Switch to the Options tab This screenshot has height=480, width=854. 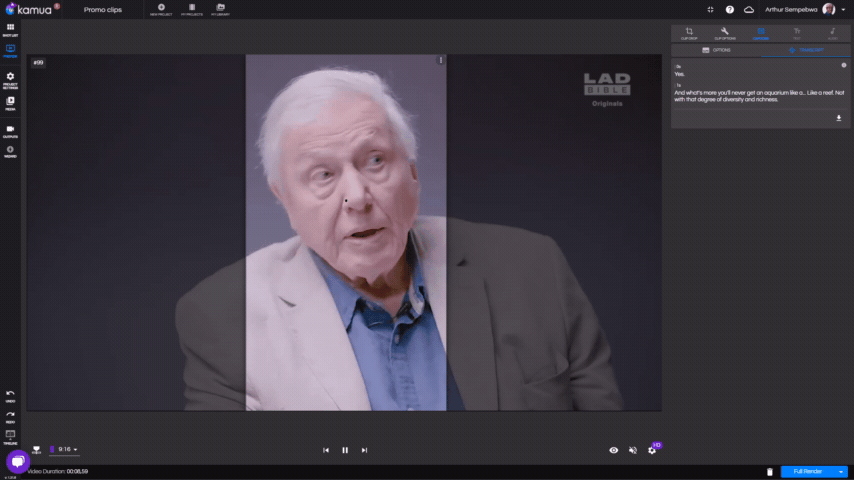point(717,49)
